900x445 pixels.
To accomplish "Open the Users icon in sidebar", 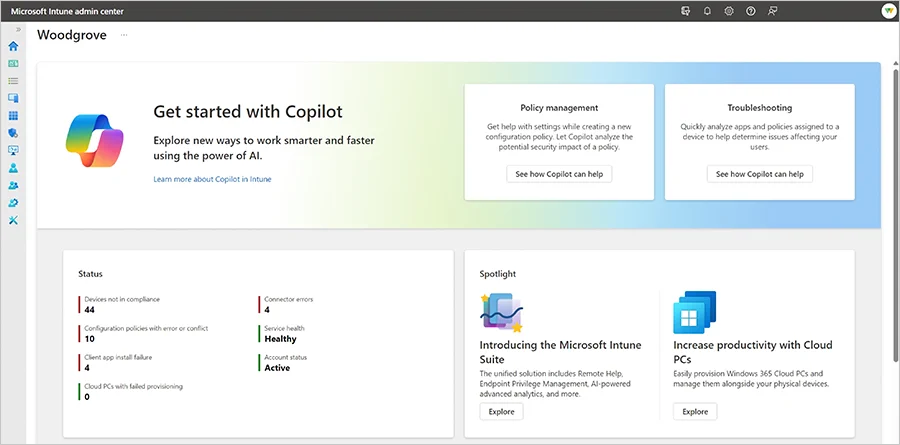I will pos(13,168).
